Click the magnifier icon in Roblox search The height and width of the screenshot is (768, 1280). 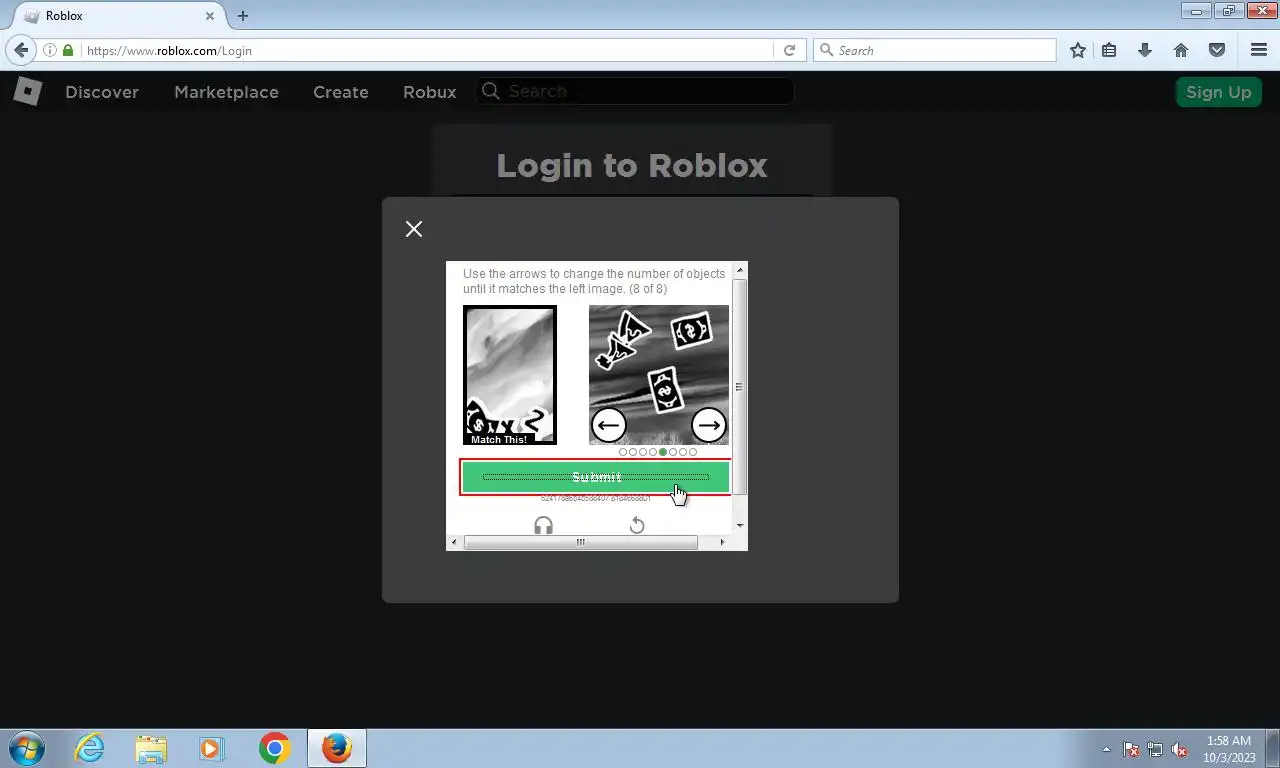point(491,91)
